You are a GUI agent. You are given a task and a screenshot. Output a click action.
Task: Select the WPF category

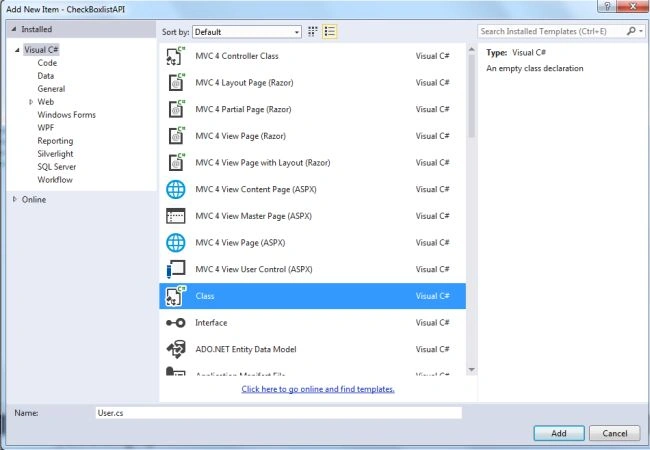pos(46,128)
